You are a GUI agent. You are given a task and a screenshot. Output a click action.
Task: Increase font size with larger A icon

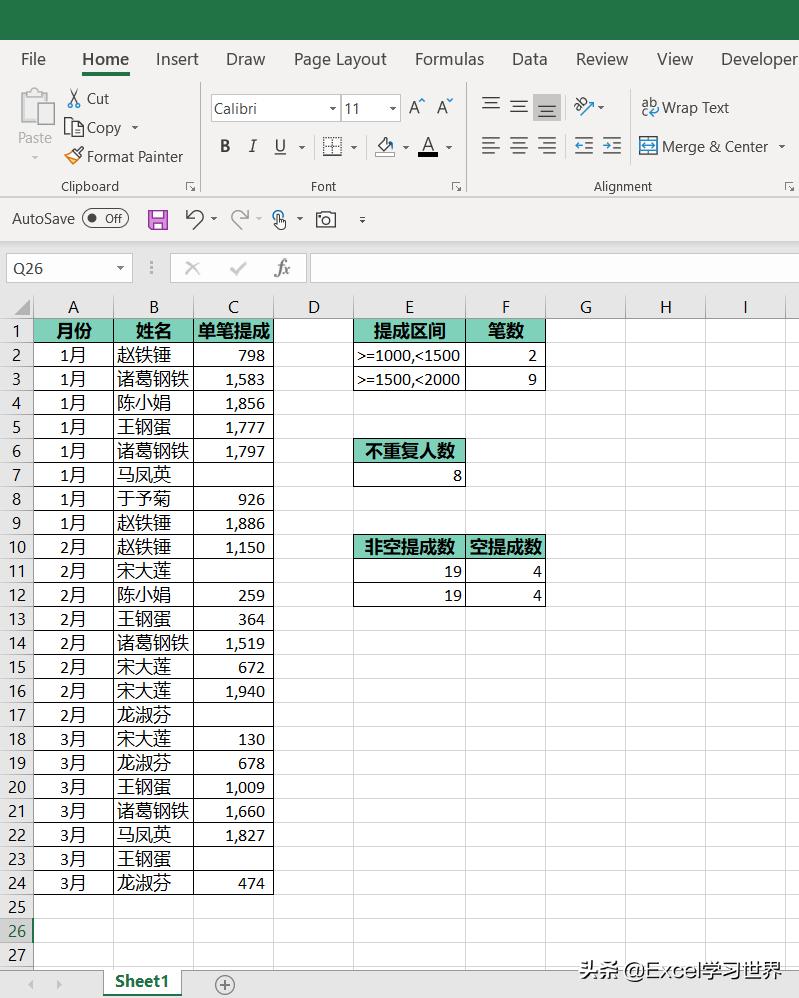(416, 107)
